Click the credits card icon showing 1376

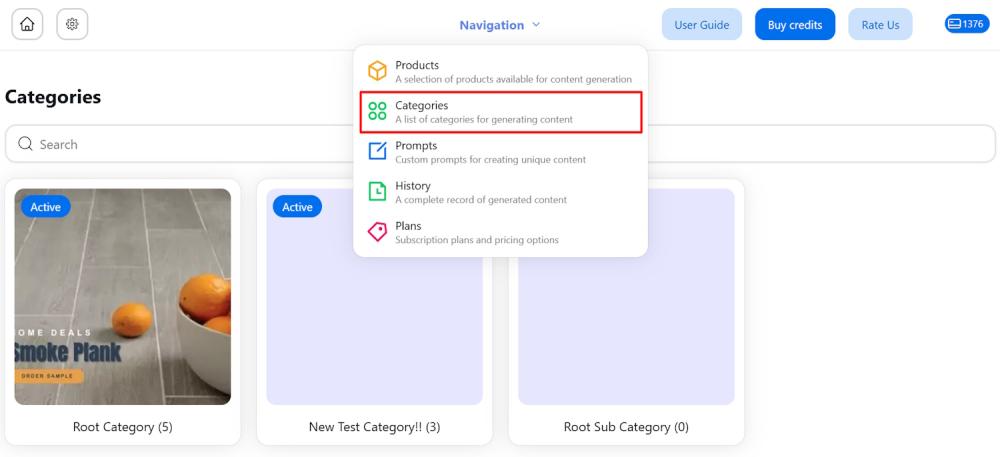pos(954,24)
